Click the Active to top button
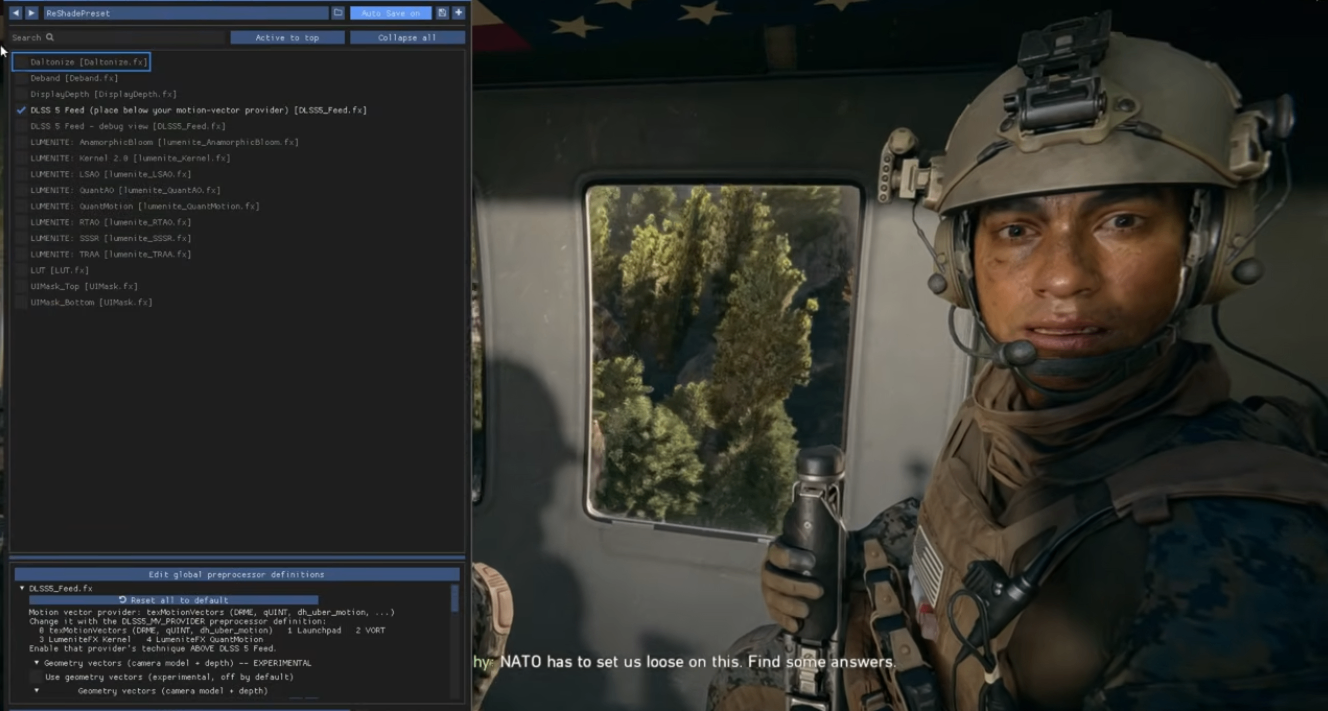Viewport: 1328px width, 711px height. [287, 37]
